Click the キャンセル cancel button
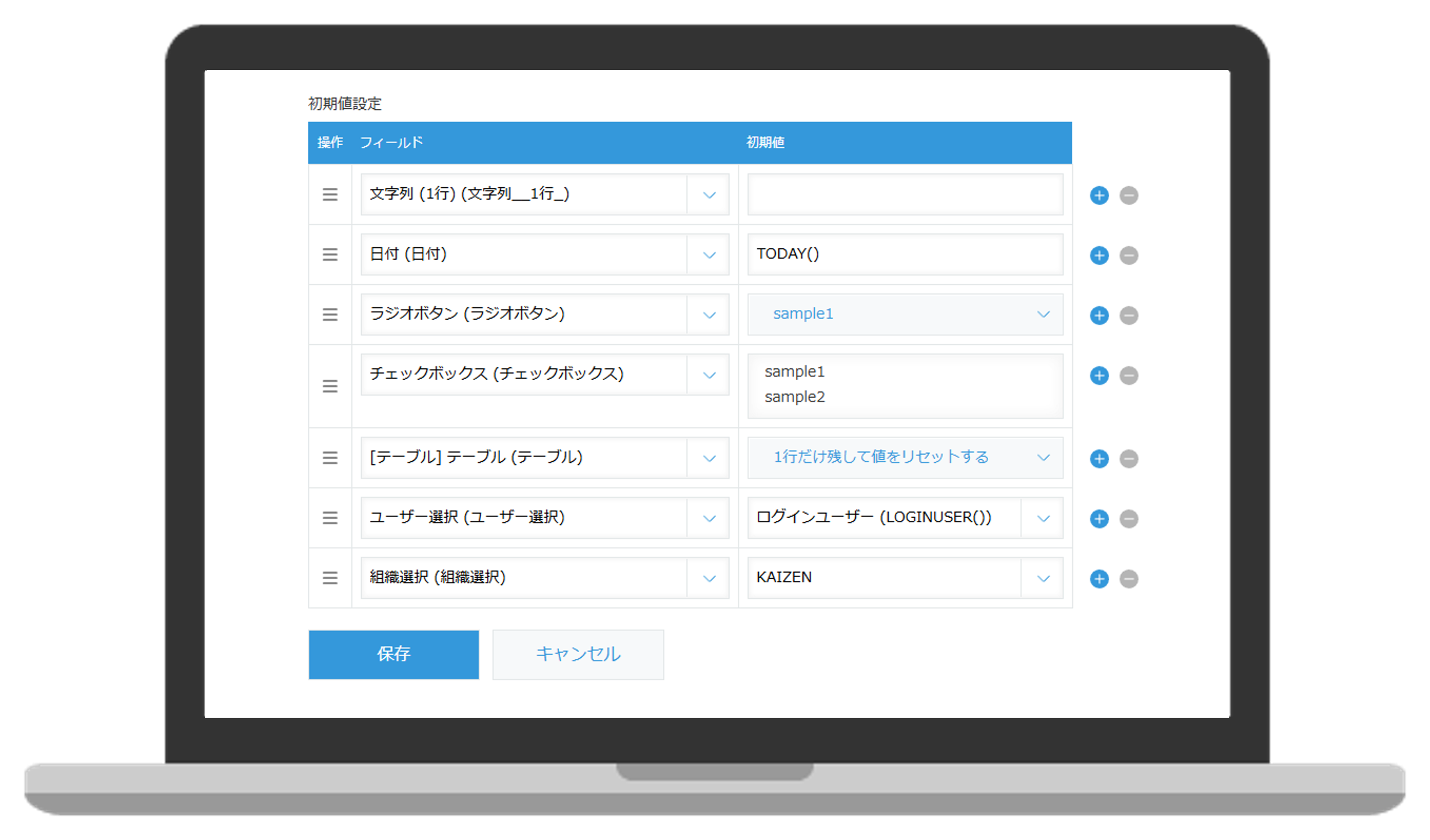1430x840 pixels. click(x=578, y=654)
